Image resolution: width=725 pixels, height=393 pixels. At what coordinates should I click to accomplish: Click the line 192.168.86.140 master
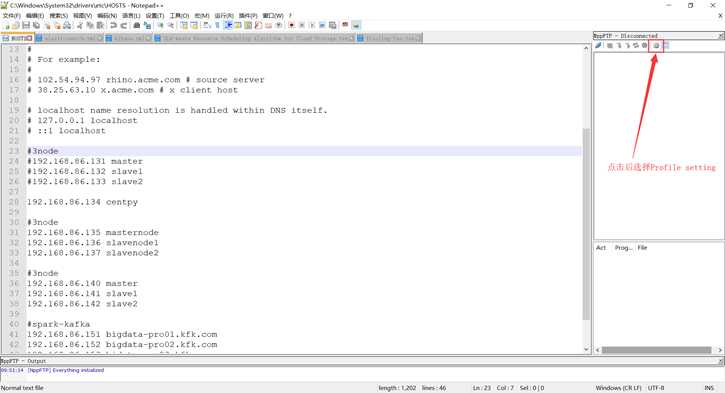click(x=82, y=283)
